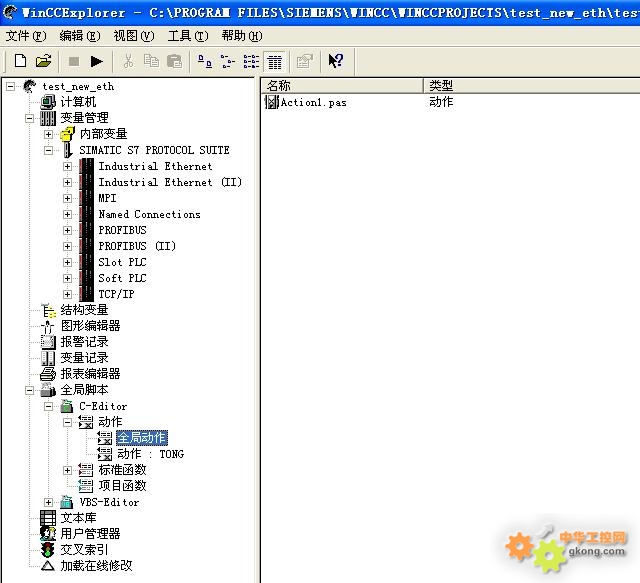Open the 帮助(H) menu

coord(242,36)
